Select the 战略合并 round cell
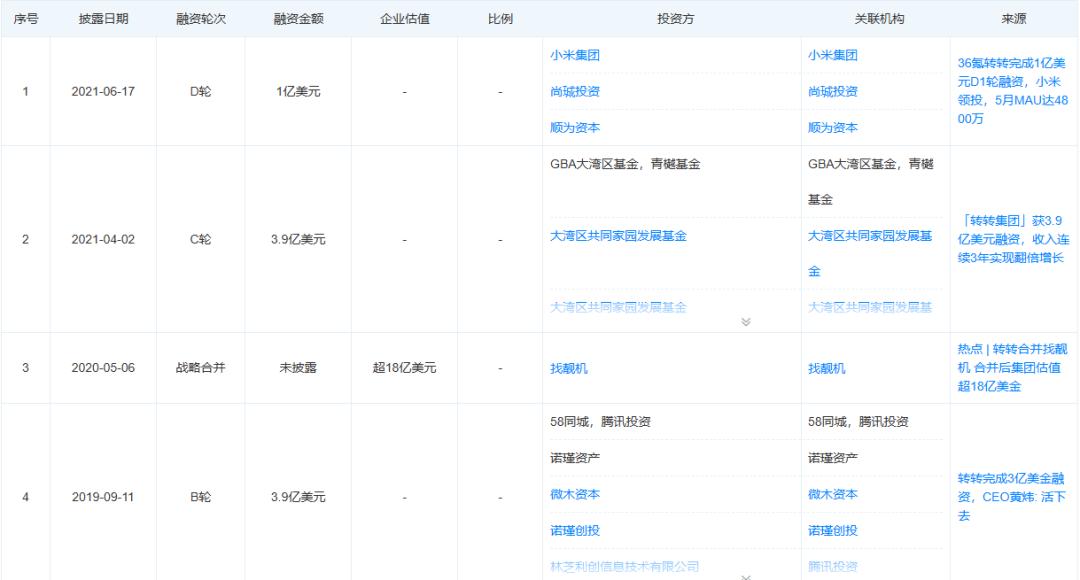This screenshot has height=580, width=1080. (200, 368)
